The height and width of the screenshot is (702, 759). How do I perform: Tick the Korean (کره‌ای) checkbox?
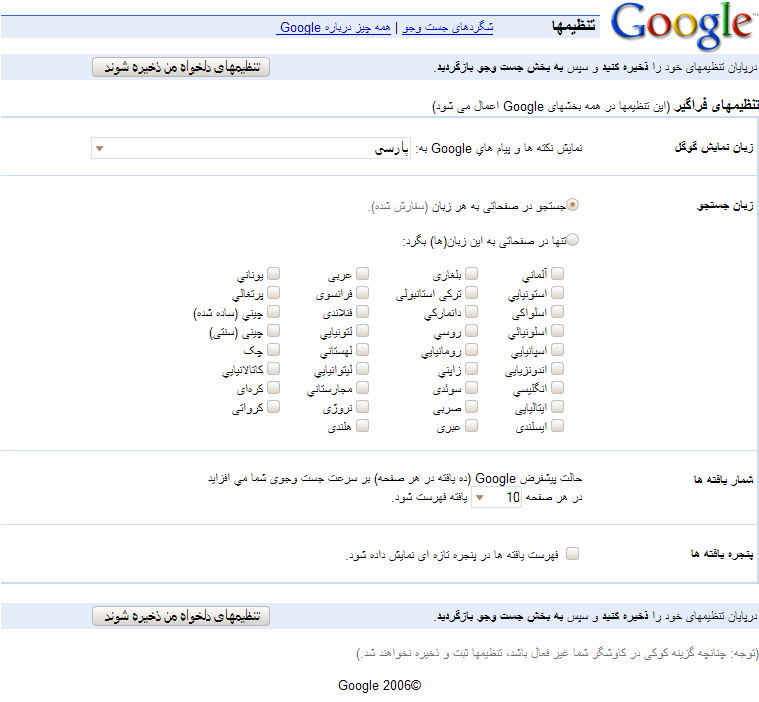point(273,387)
